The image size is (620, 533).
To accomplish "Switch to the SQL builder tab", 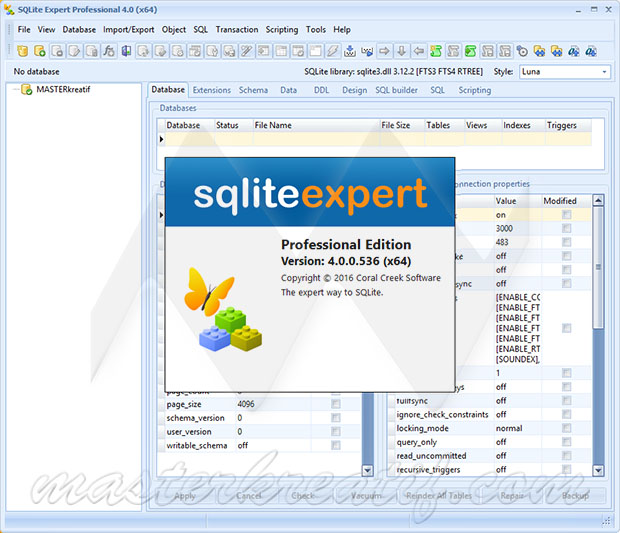I will [396, 90].
